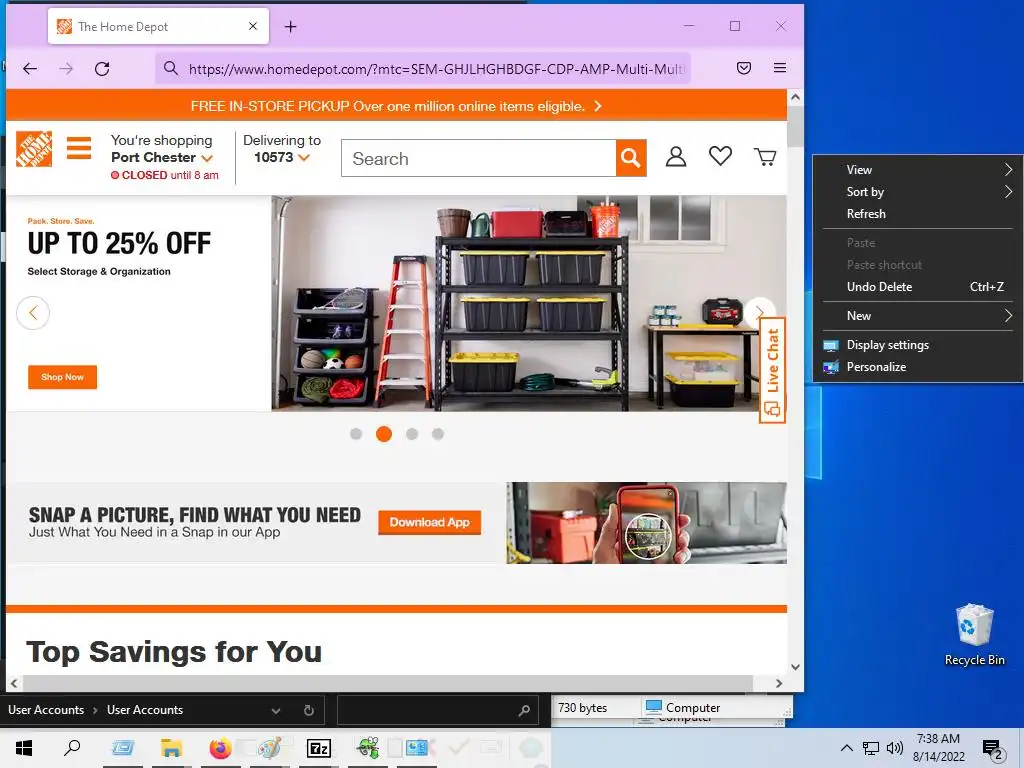Open the Pocket save icon in toolbar

tap(744, 68)
